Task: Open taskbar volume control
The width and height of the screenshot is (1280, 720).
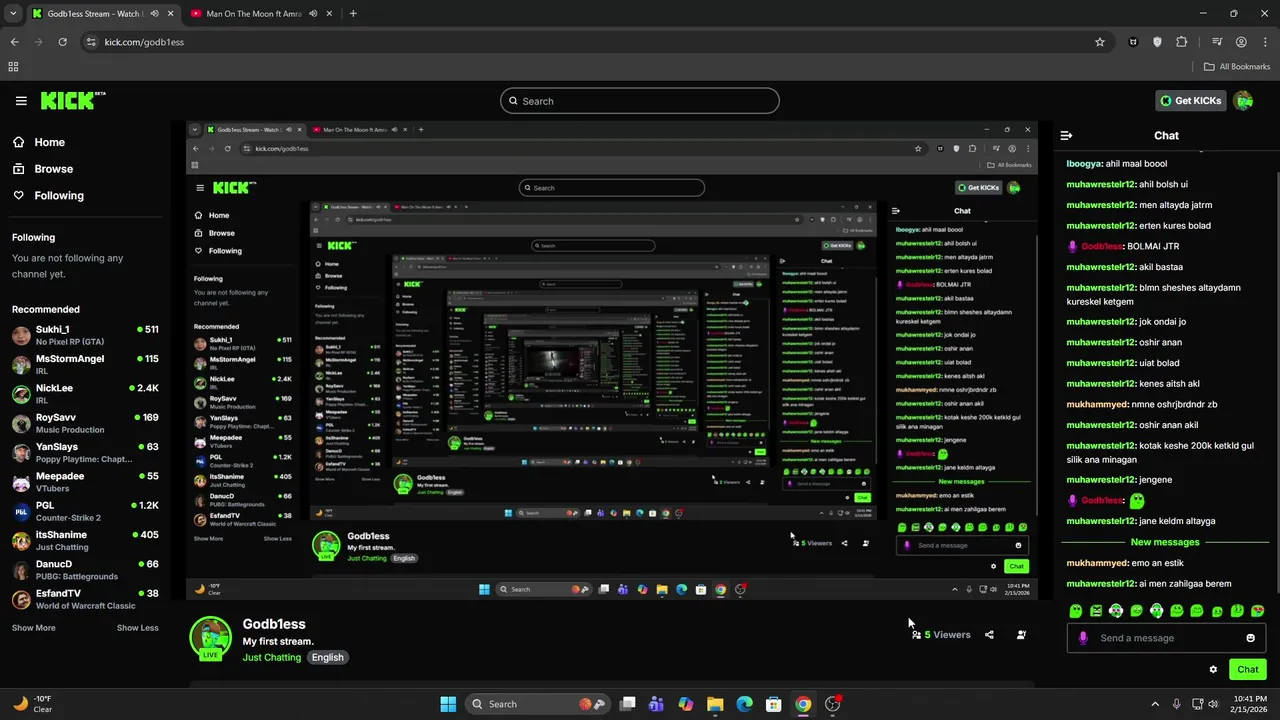Action: (1213, 704)
